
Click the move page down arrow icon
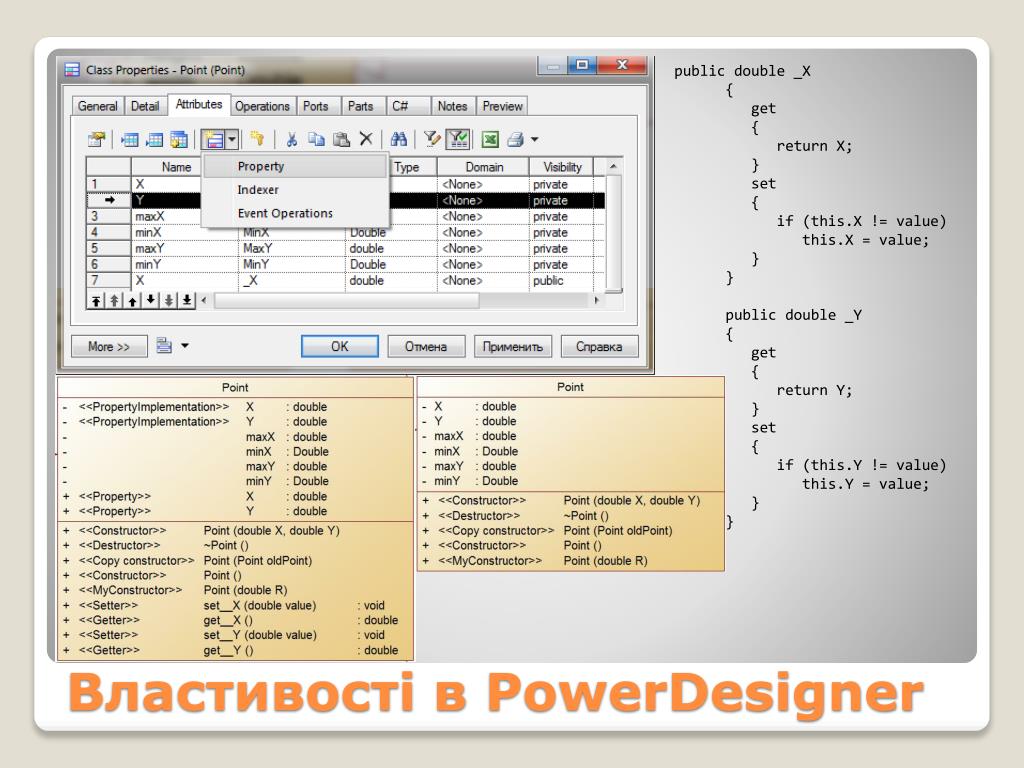click(x=168, y=300)
